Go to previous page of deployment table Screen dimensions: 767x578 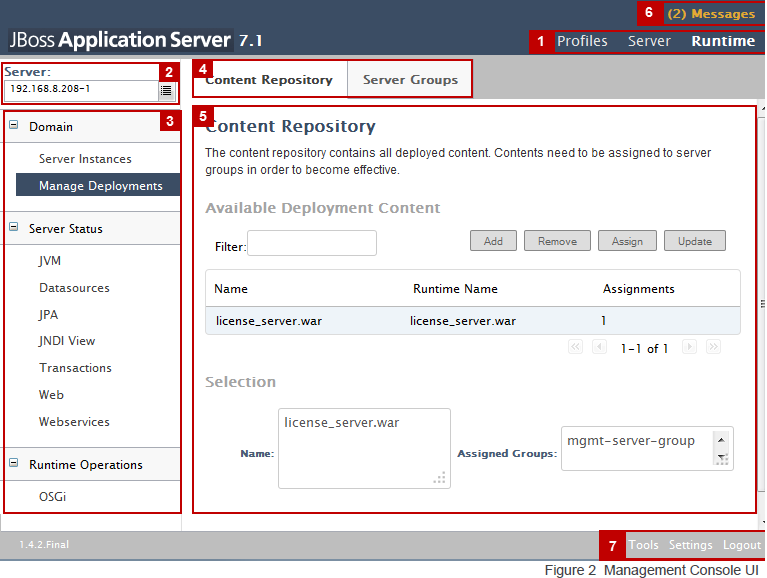coord(599,347)
